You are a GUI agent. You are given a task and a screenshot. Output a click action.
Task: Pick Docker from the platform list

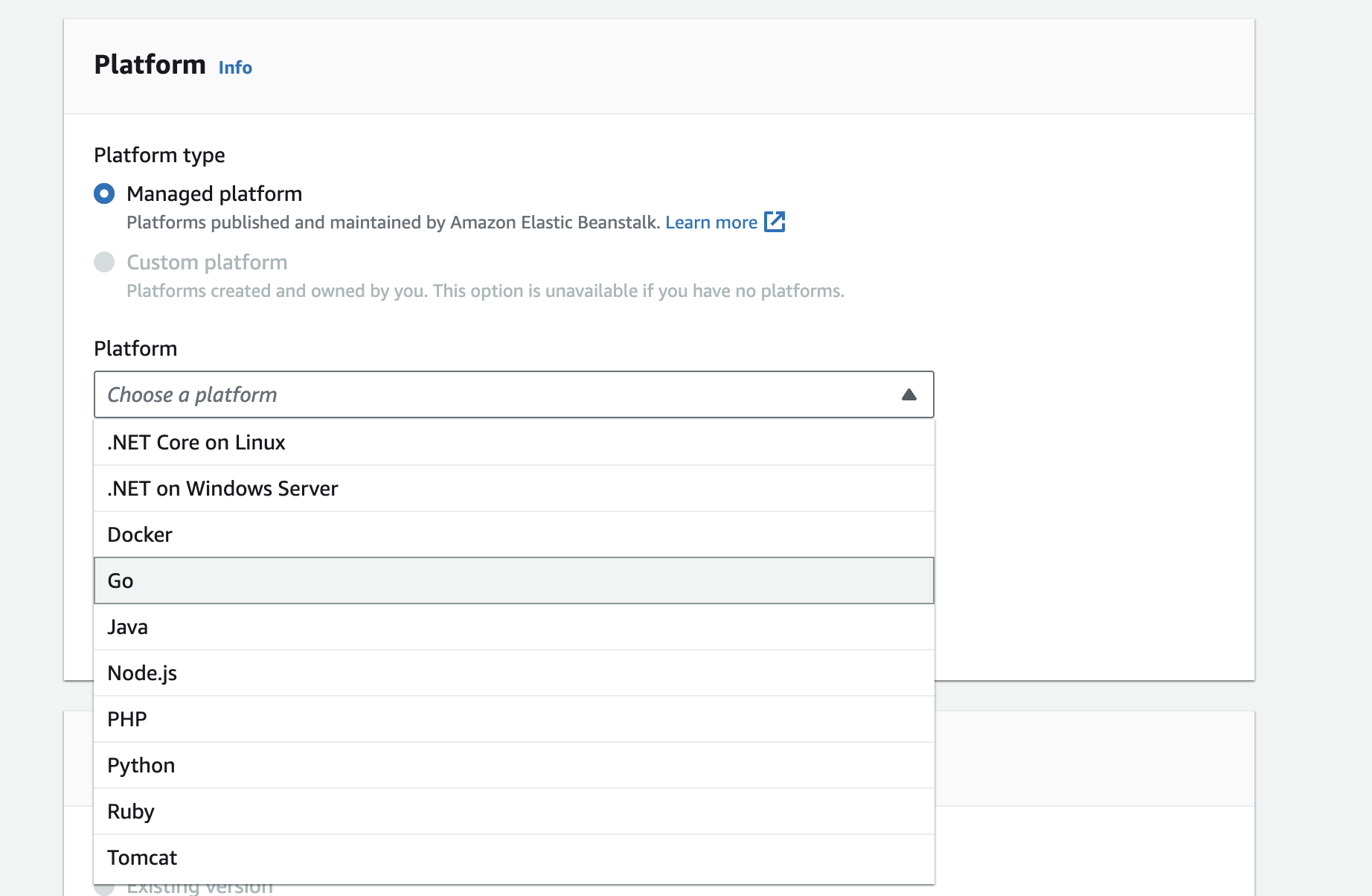[x=140, y=535]
